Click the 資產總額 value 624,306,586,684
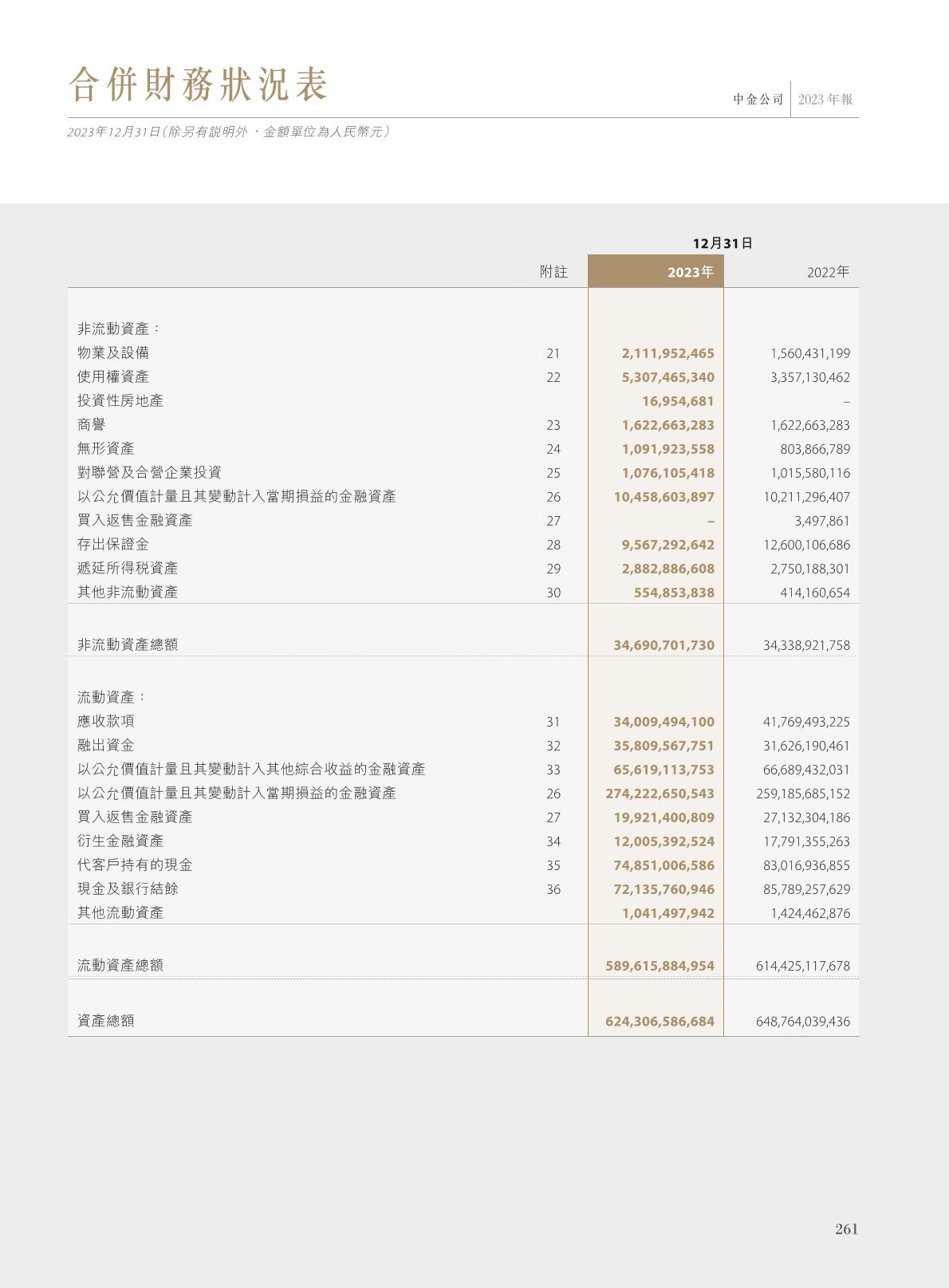The height and width of the screenshot is (1288, 949). click(660, 1021)
